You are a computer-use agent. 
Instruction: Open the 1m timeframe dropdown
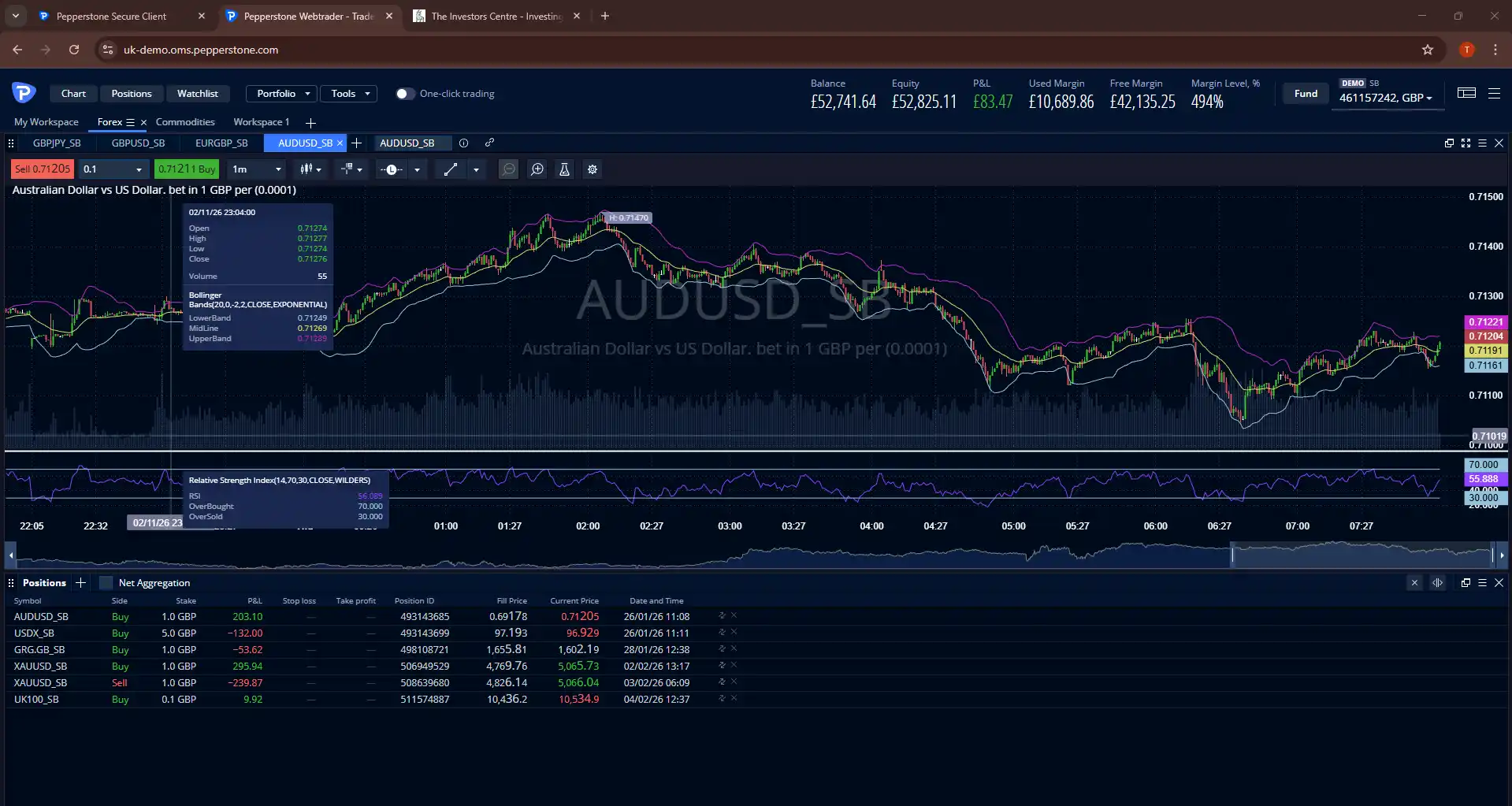257,169
